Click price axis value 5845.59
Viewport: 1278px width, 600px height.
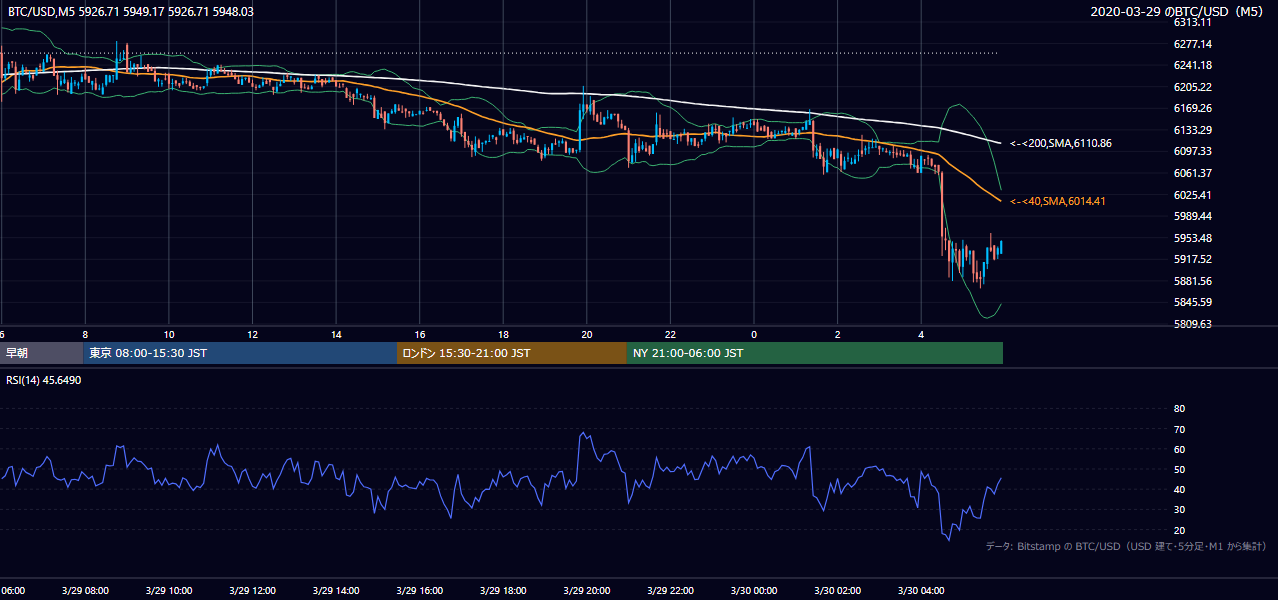click(x=1192, y=302)
